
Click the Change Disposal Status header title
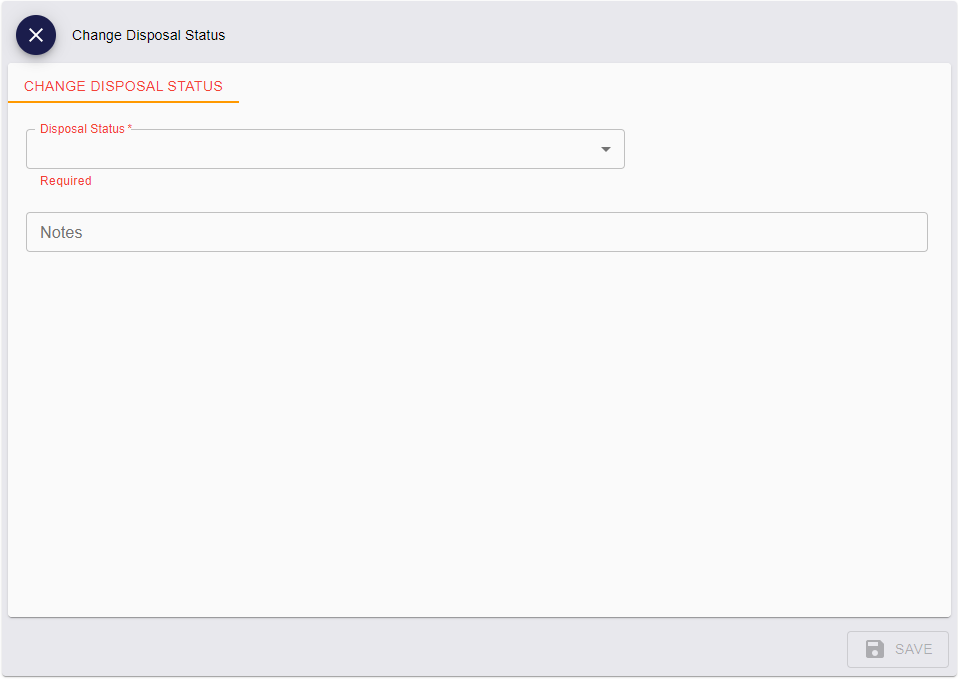pyautogui.click(x=148, y=35)
